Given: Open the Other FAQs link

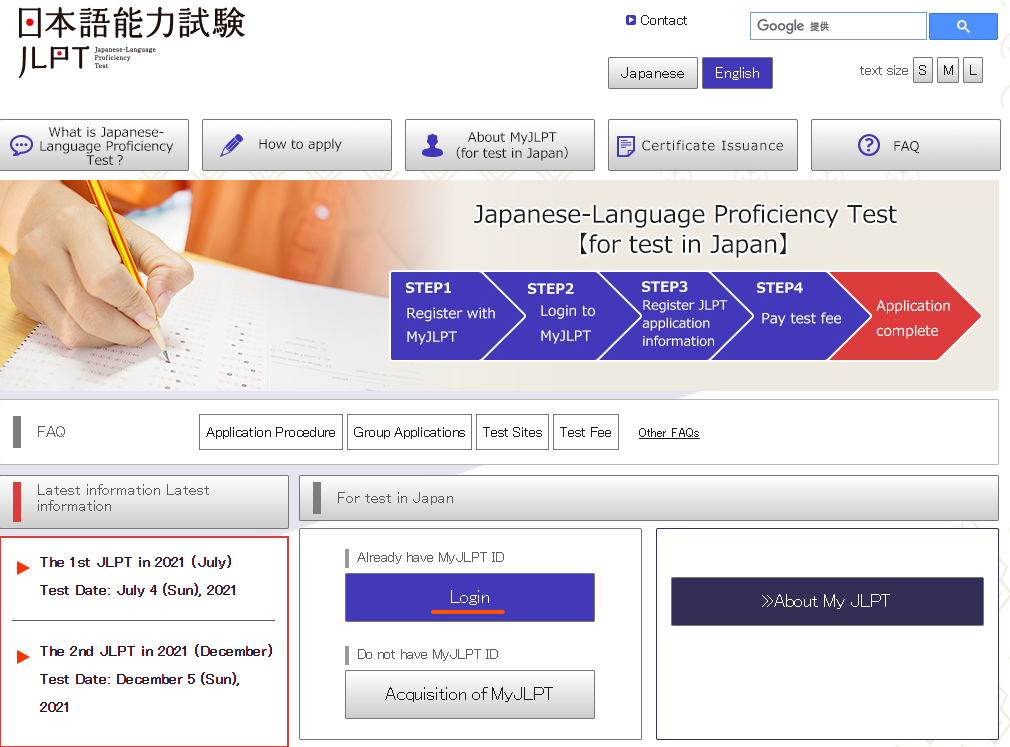Looking at the screenshot, I should pos(669,433).
